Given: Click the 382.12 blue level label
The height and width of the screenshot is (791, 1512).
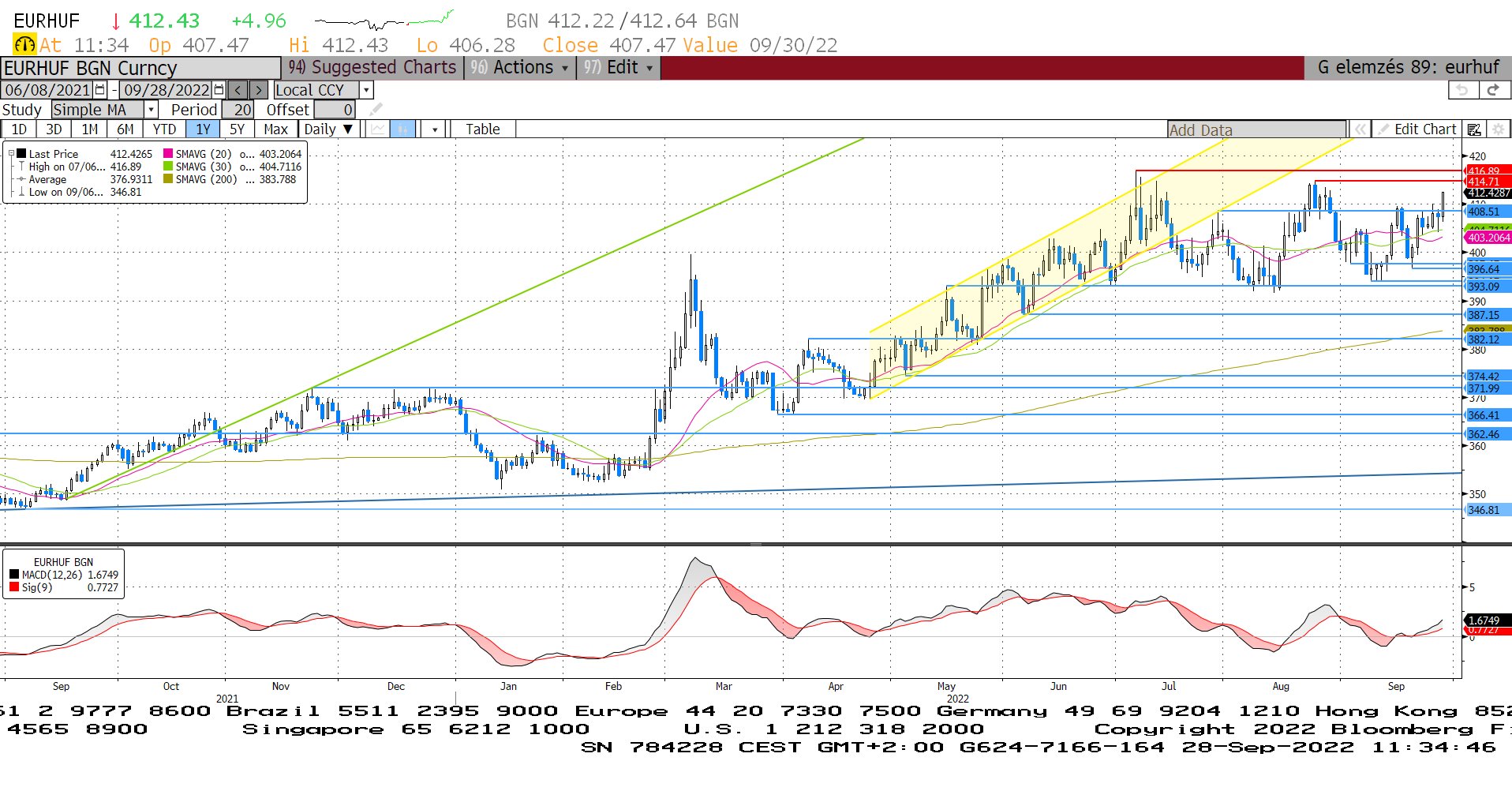Looking at the screenshot, I should tap(1488, 339).
